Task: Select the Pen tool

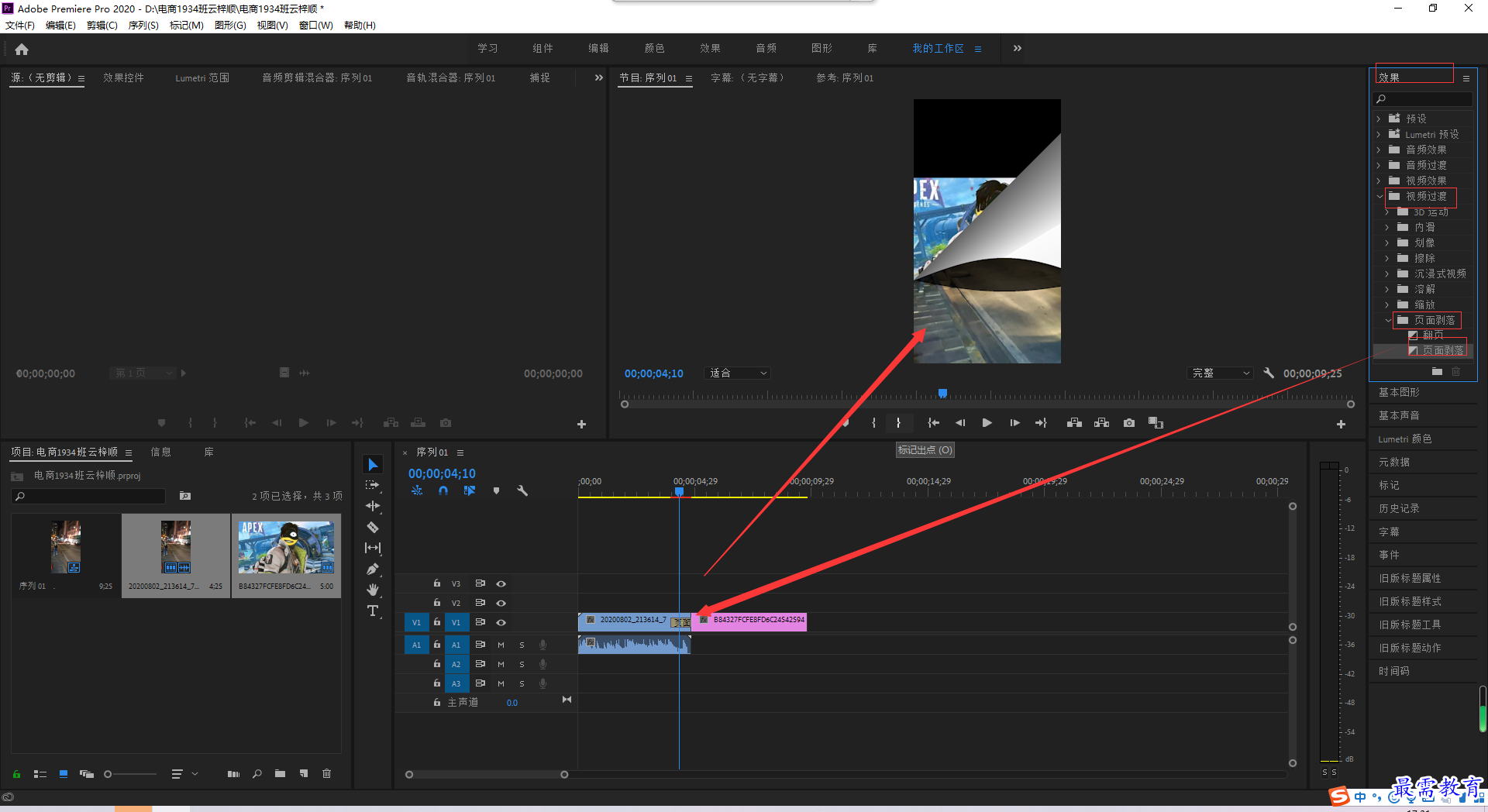Action: pyautogui.click(x=373, y=569)
